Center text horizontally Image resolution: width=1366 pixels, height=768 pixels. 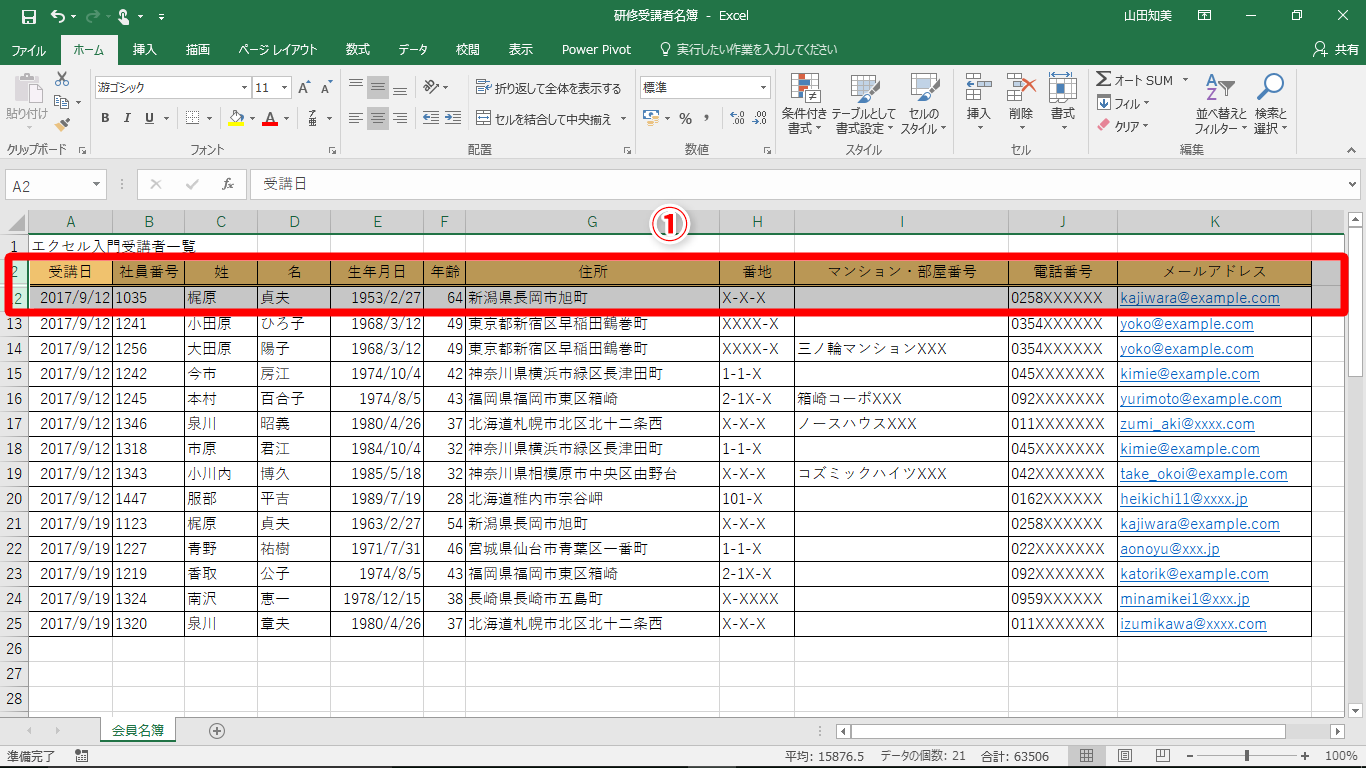pyautogui.click(x=377, y=118)
